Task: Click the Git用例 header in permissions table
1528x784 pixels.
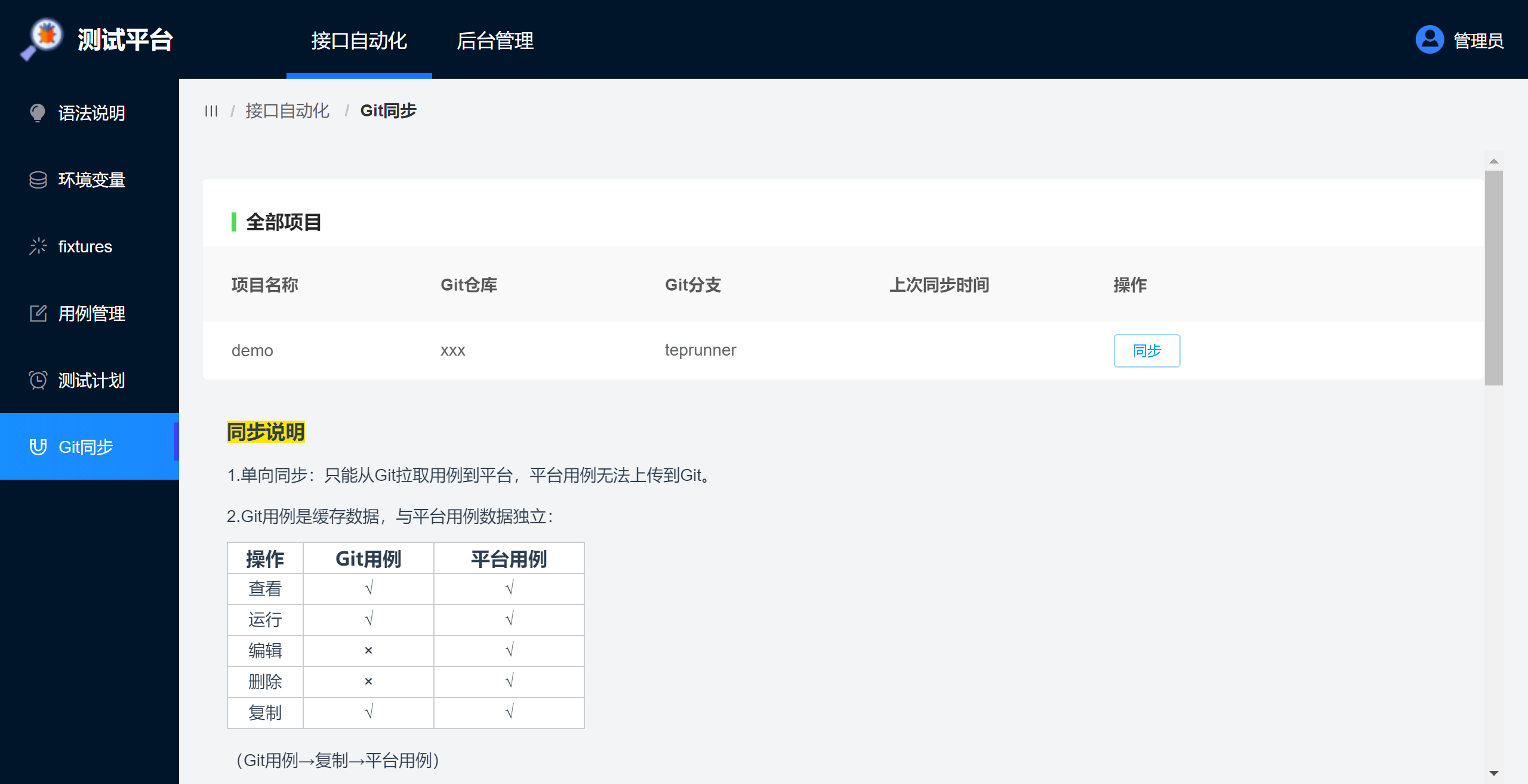Action: 368,558
